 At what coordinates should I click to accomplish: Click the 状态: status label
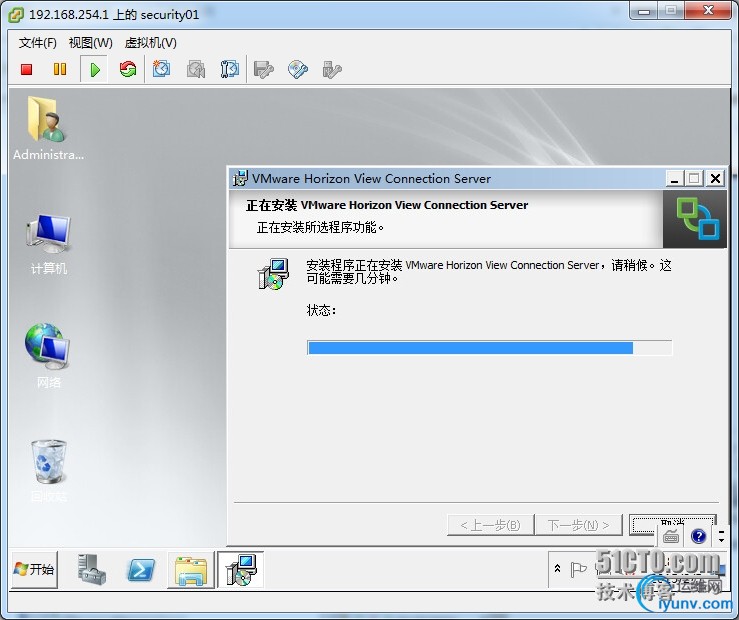tap(321, 310)
